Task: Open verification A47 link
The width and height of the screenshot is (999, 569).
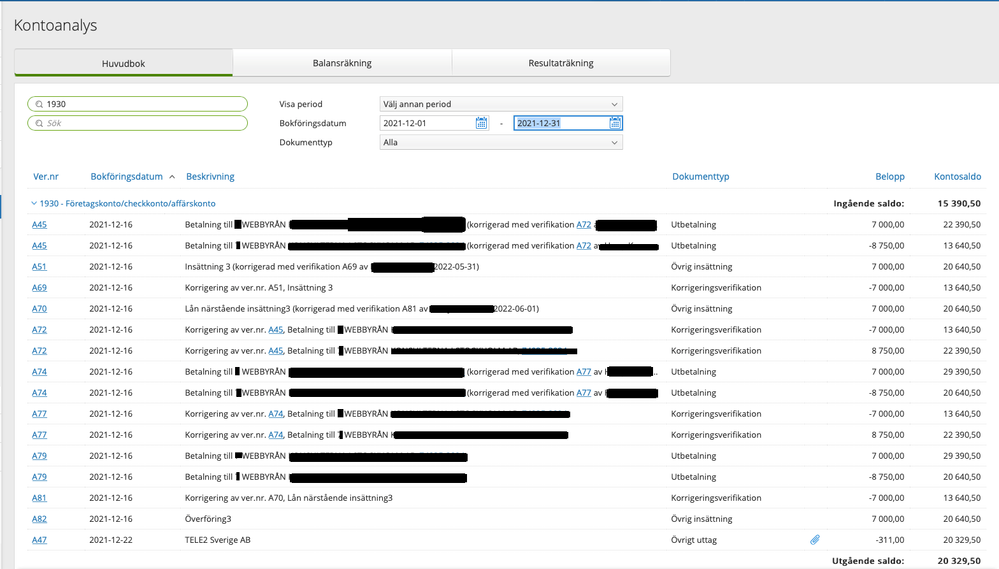Action: point(39,540)
